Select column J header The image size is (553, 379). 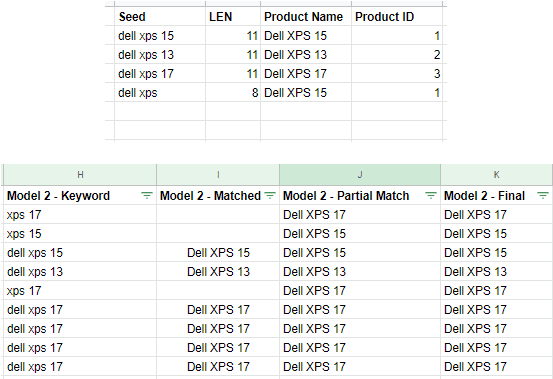[x=360, y=175]
